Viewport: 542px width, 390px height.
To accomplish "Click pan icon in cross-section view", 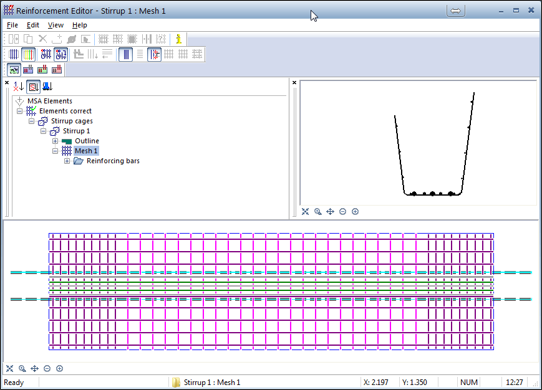I will [330, 212].
